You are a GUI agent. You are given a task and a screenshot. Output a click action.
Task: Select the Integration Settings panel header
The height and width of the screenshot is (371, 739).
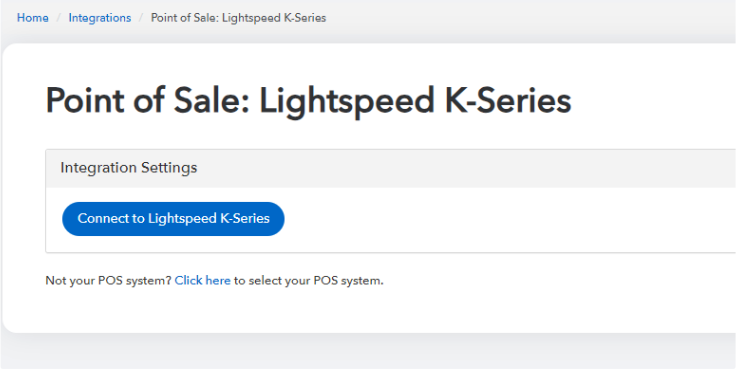click(391, 168)
